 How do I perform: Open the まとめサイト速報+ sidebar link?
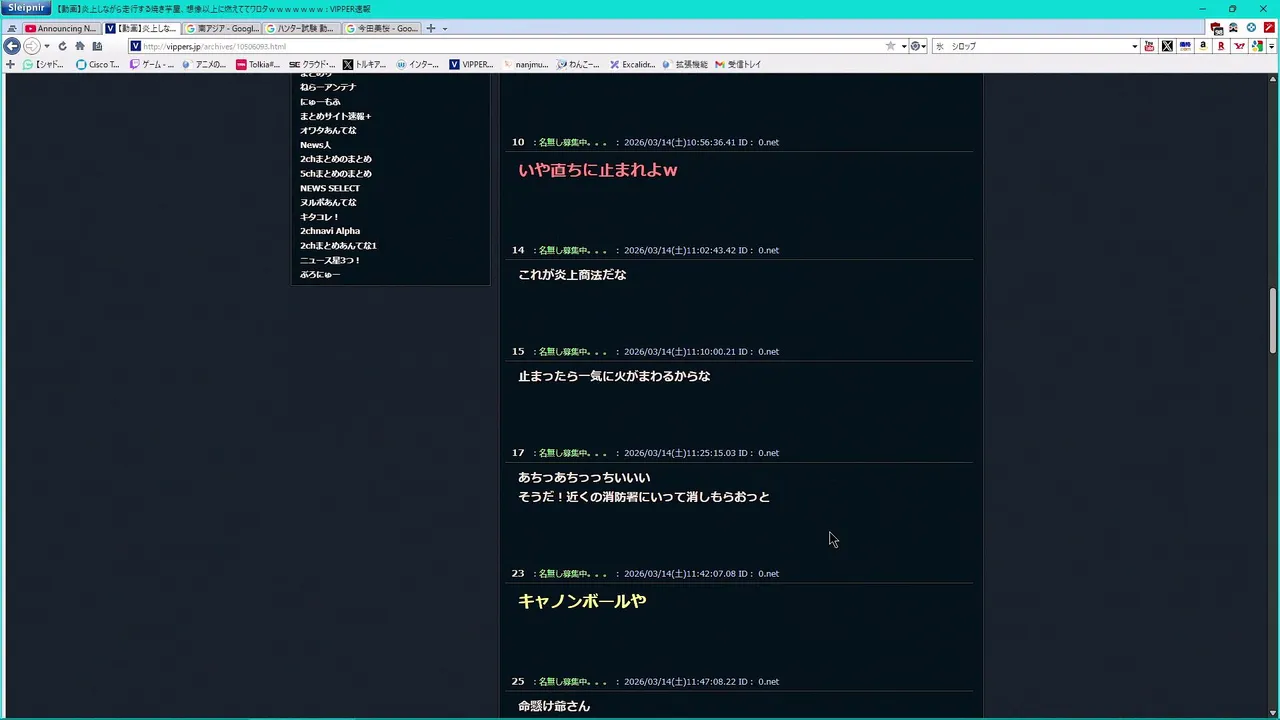pyautogui.click(x=335, y=116)
